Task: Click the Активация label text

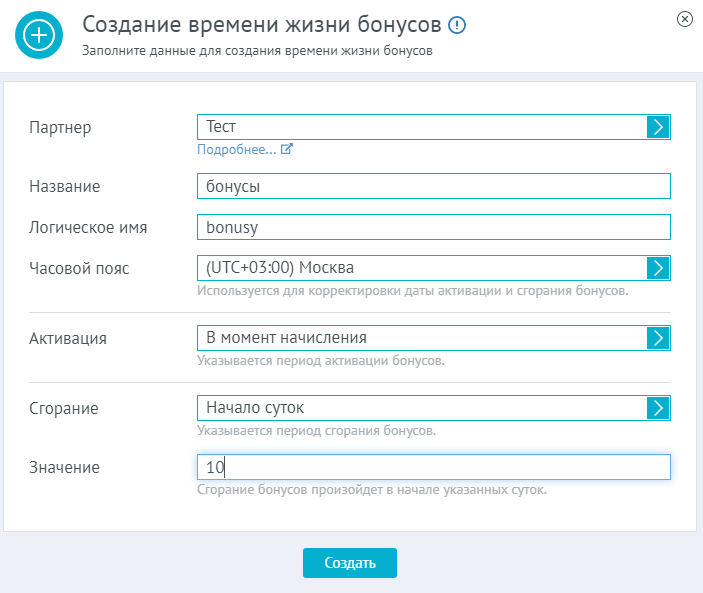Action: click(68, 338)
